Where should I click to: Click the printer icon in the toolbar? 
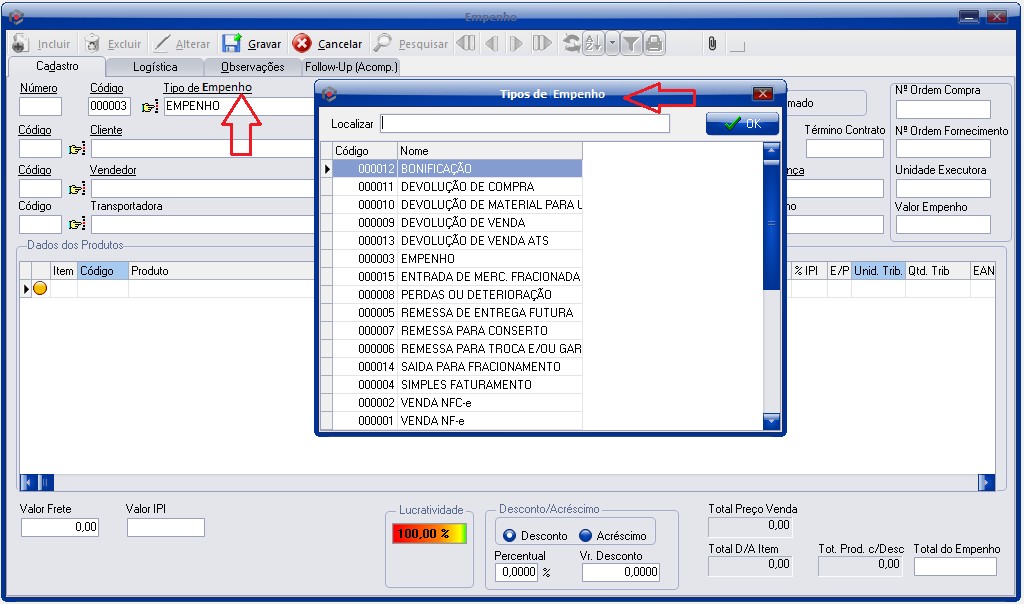tap(654, 43)
